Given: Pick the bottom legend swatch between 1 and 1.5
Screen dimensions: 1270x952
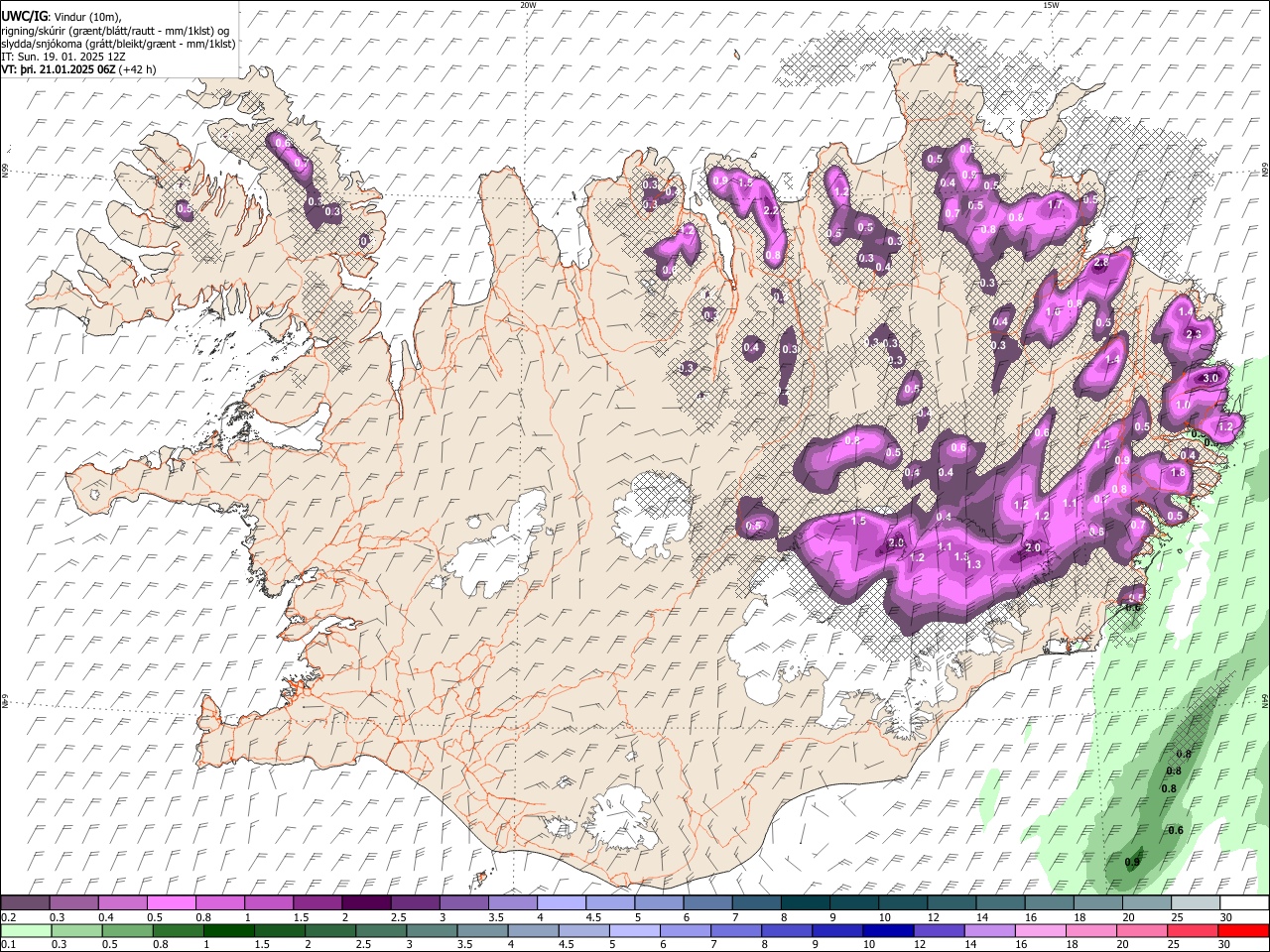Looking at the screenshot, I should (229, 930).
